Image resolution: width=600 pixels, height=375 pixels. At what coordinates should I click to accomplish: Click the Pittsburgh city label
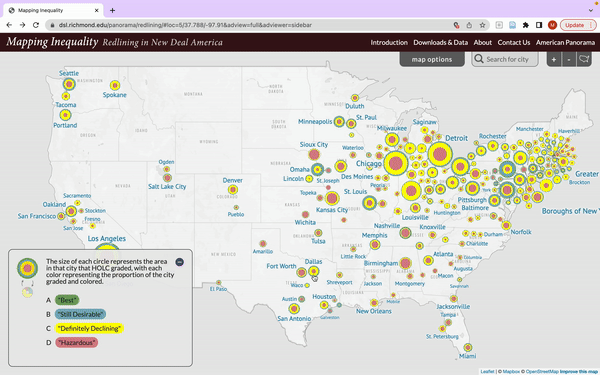(x=472, y=200)
